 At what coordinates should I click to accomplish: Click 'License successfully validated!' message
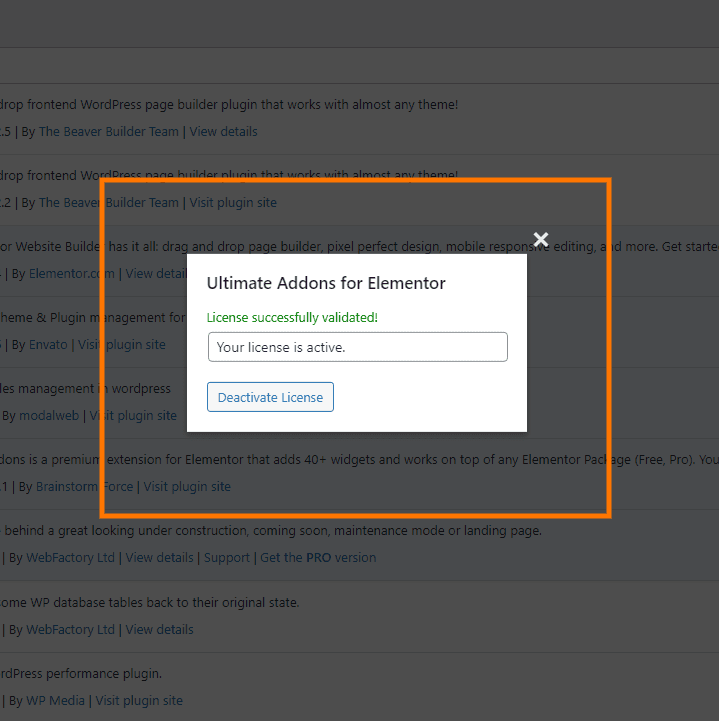pos(292,317)
